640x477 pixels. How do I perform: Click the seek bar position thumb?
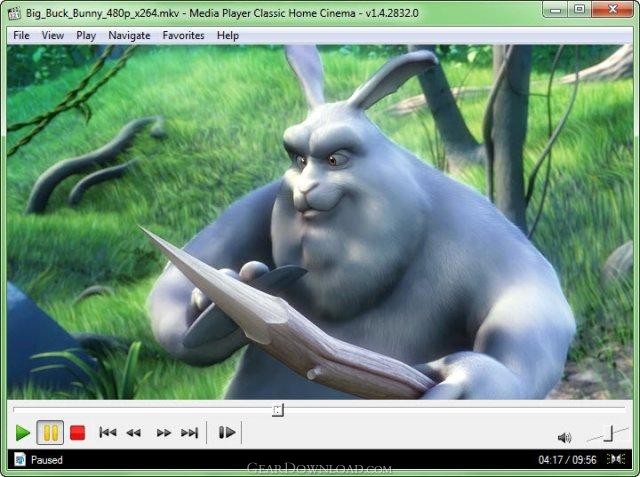278,410
